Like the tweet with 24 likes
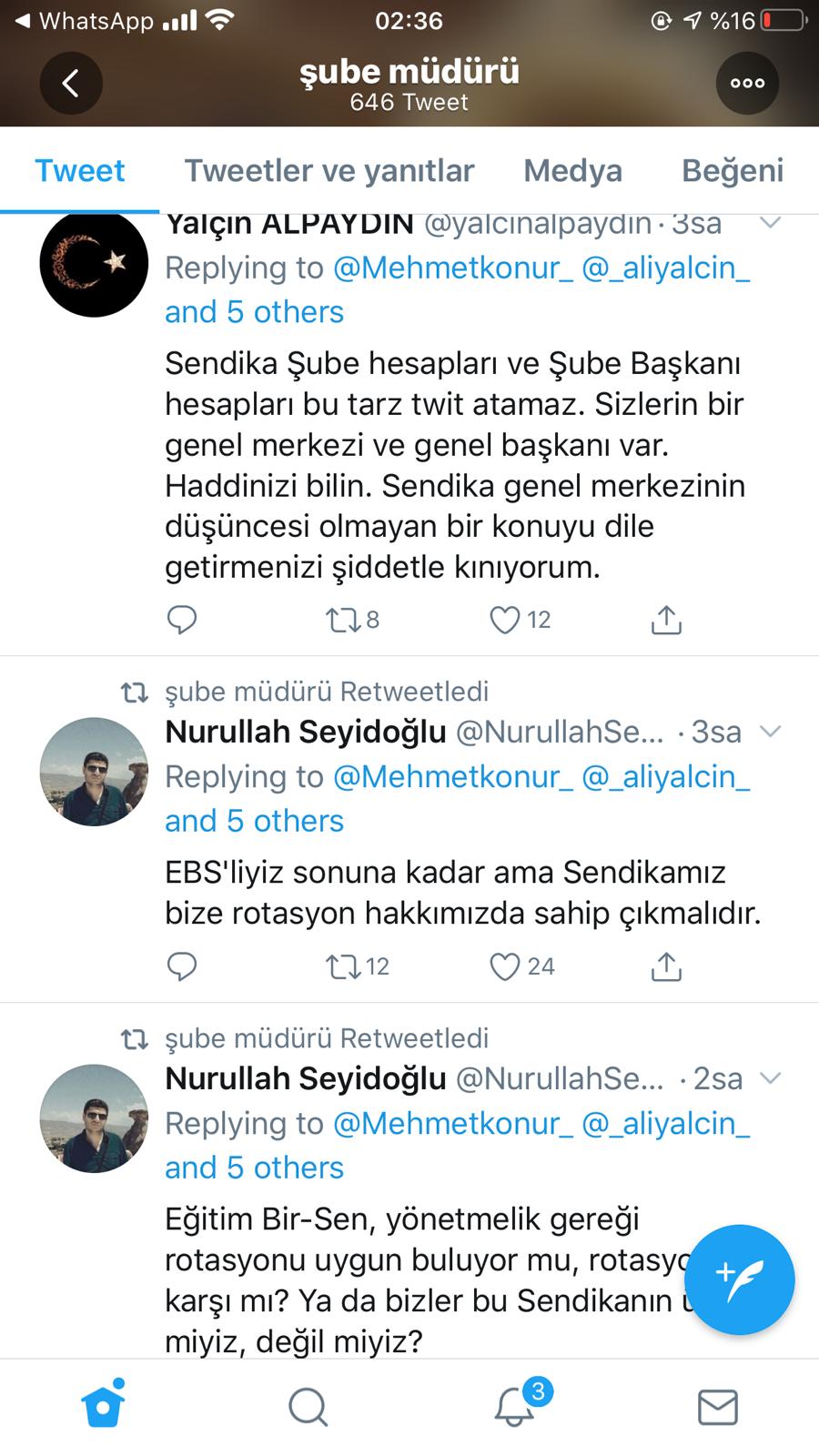The width and height of the screenshot is (819, 1456). pyautogui.click(x=505, y=966)
